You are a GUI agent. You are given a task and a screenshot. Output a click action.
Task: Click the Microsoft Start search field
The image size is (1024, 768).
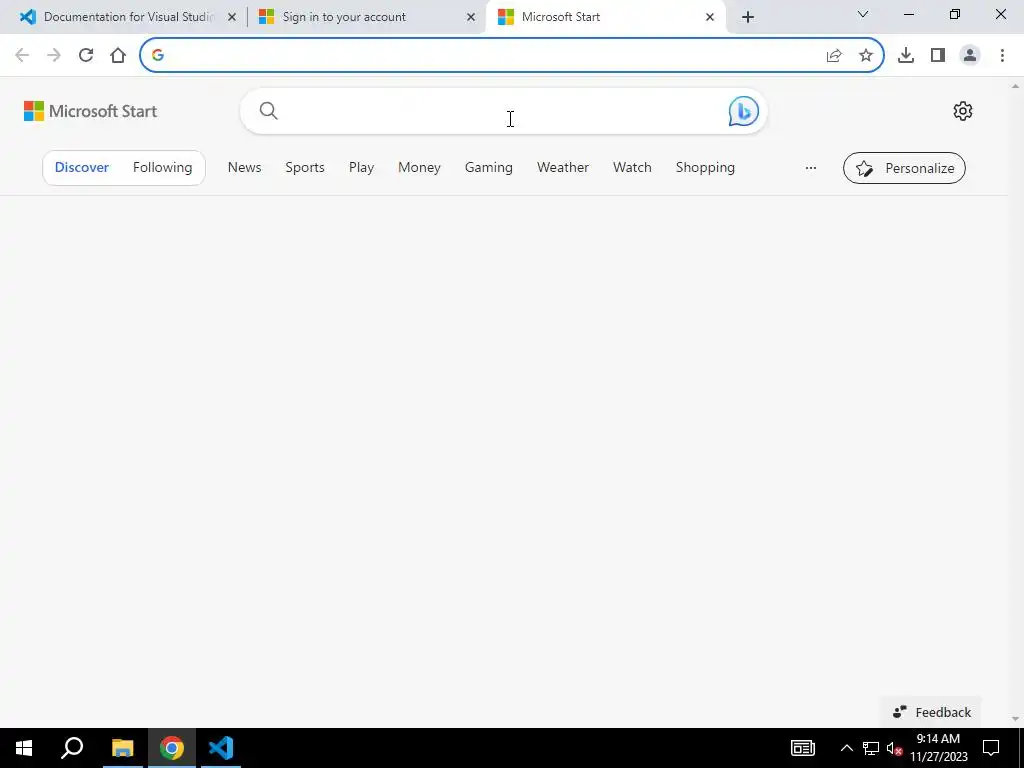tap(503, 111)
